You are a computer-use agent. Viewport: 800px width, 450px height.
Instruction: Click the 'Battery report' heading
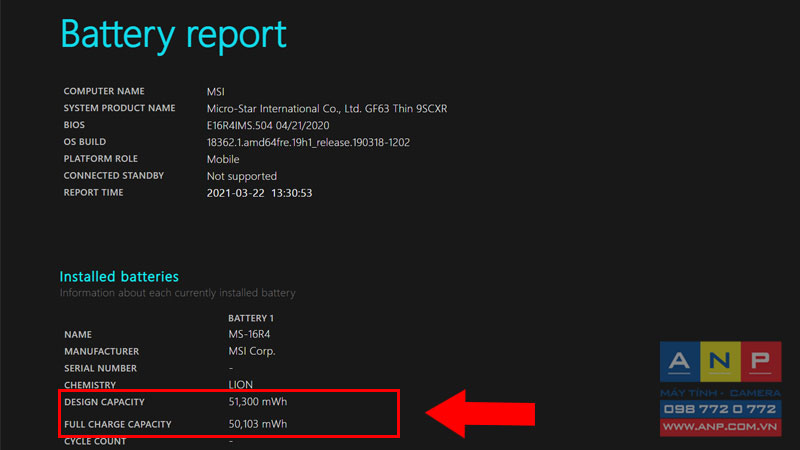tap(173, 35)
